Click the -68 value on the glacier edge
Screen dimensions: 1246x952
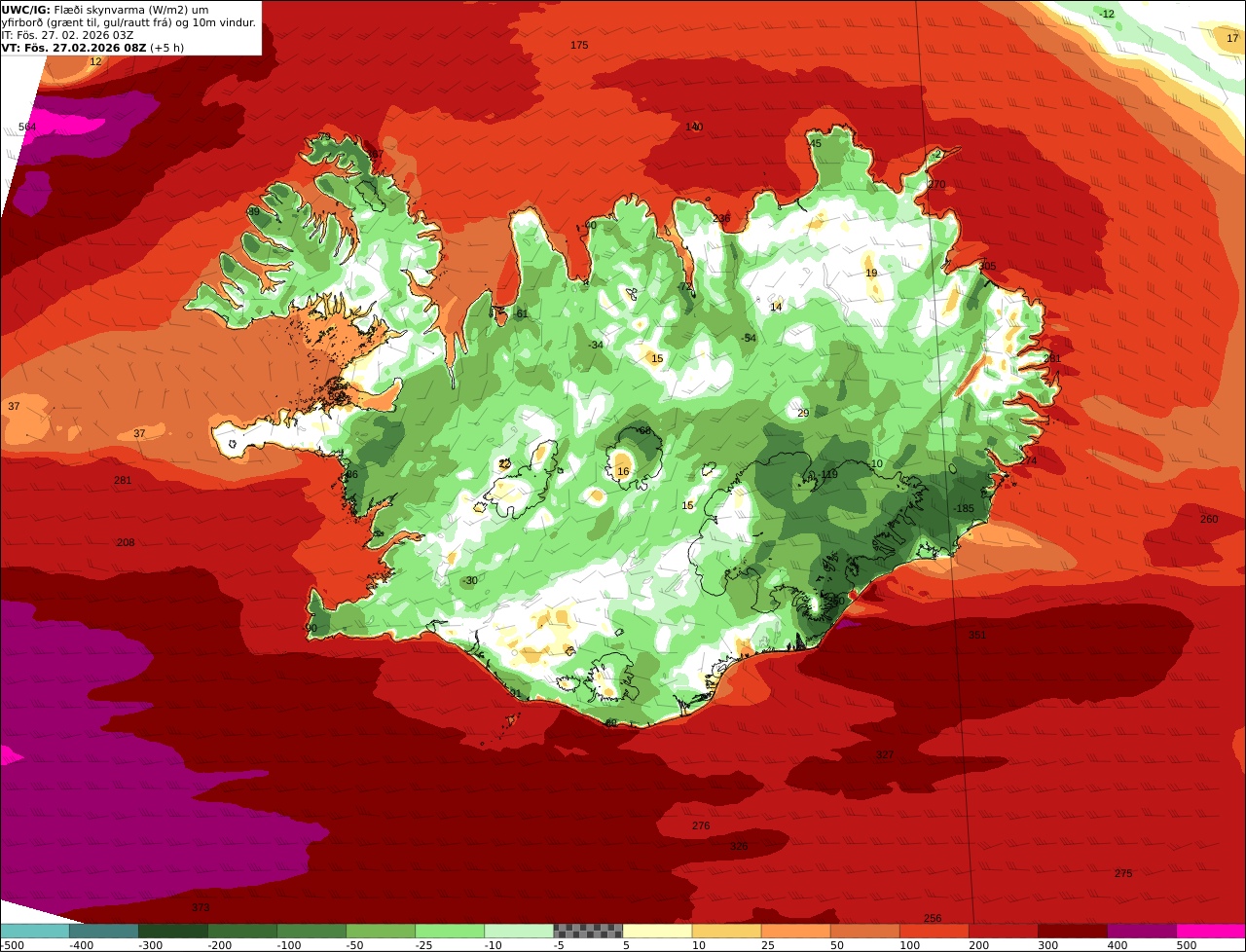point(642,430)
